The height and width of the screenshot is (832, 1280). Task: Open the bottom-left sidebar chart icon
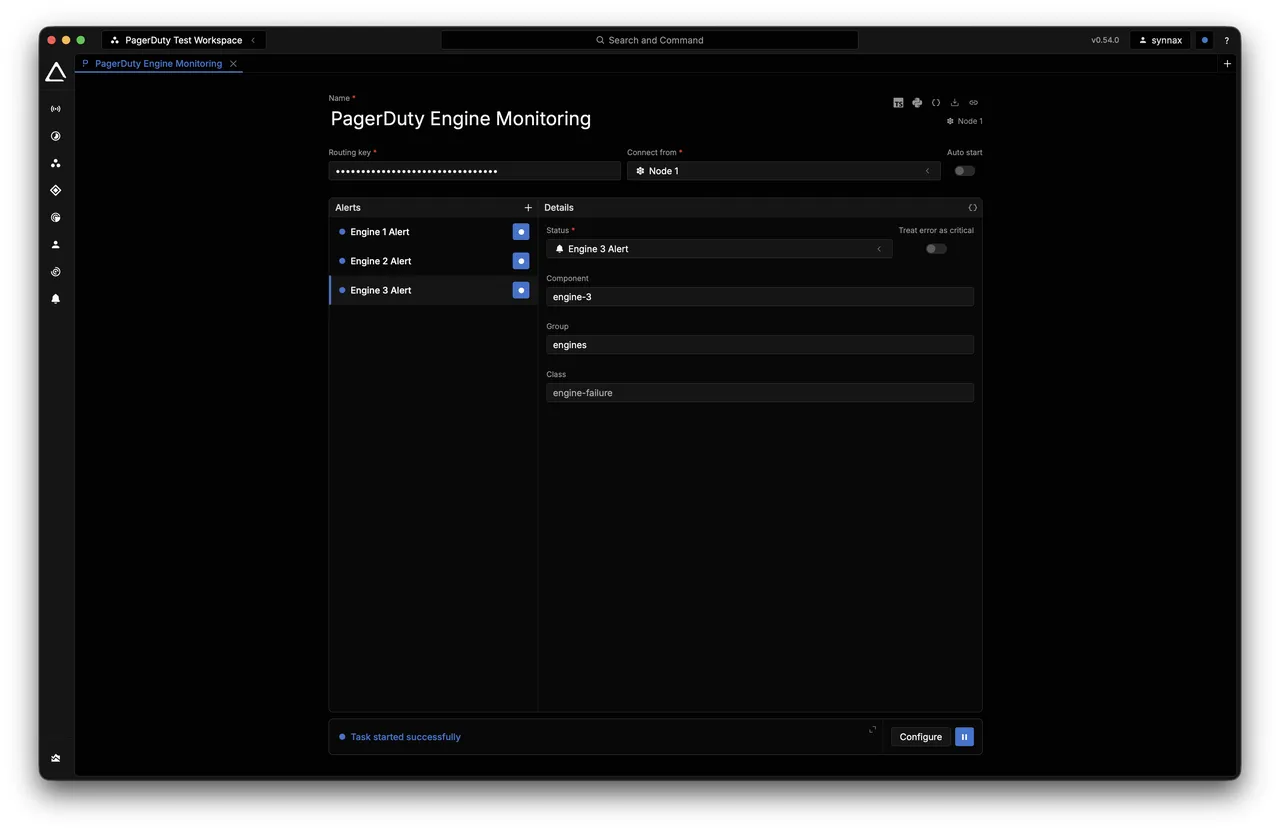tap(56, 758)
